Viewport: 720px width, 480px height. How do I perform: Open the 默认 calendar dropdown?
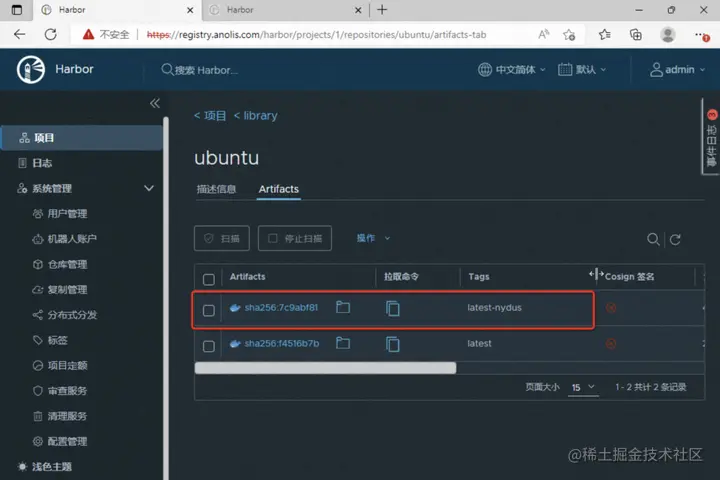point(582,70)
